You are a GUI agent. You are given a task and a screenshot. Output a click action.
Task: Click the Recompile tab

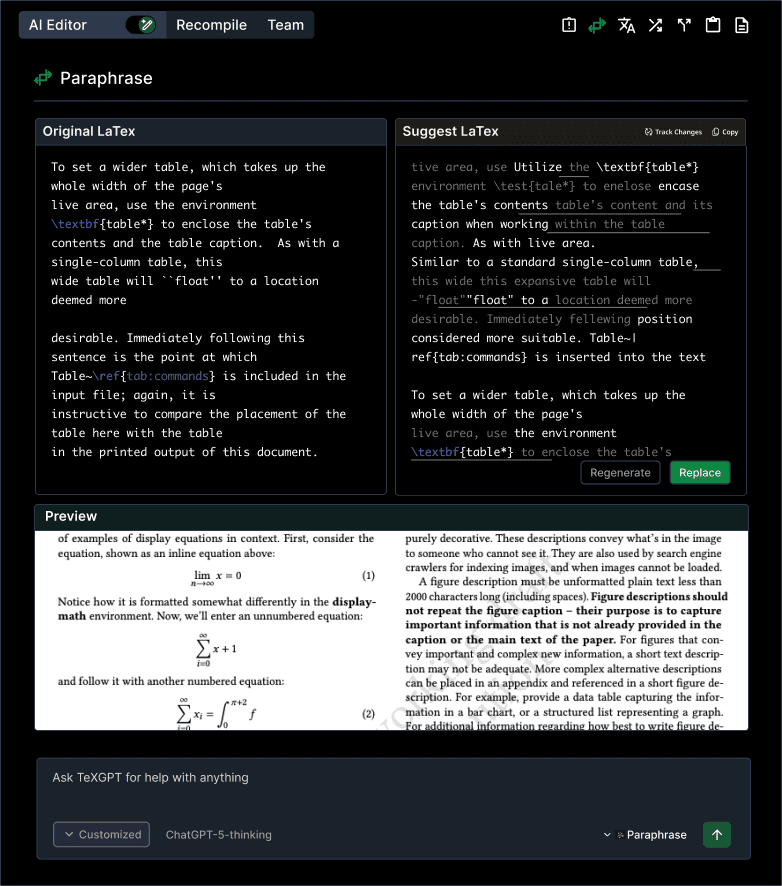(211, 25)
